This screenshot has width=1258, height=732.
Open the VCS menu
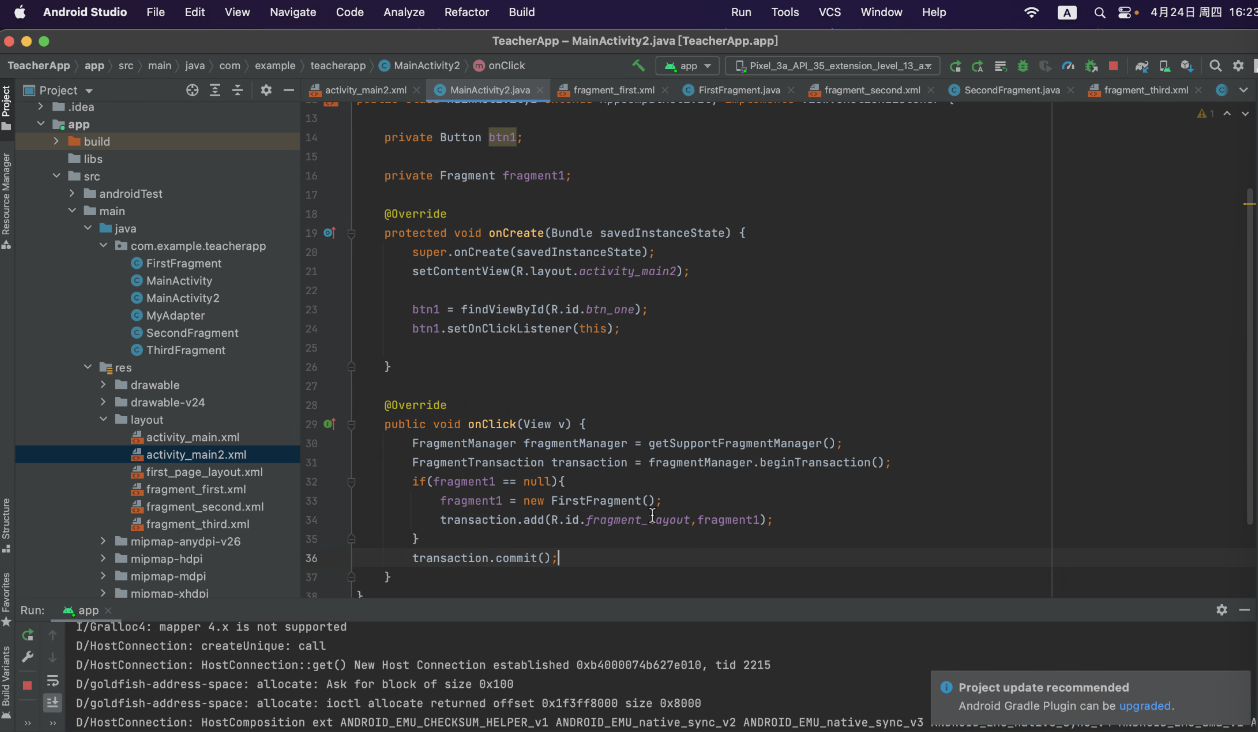point(830,12)
